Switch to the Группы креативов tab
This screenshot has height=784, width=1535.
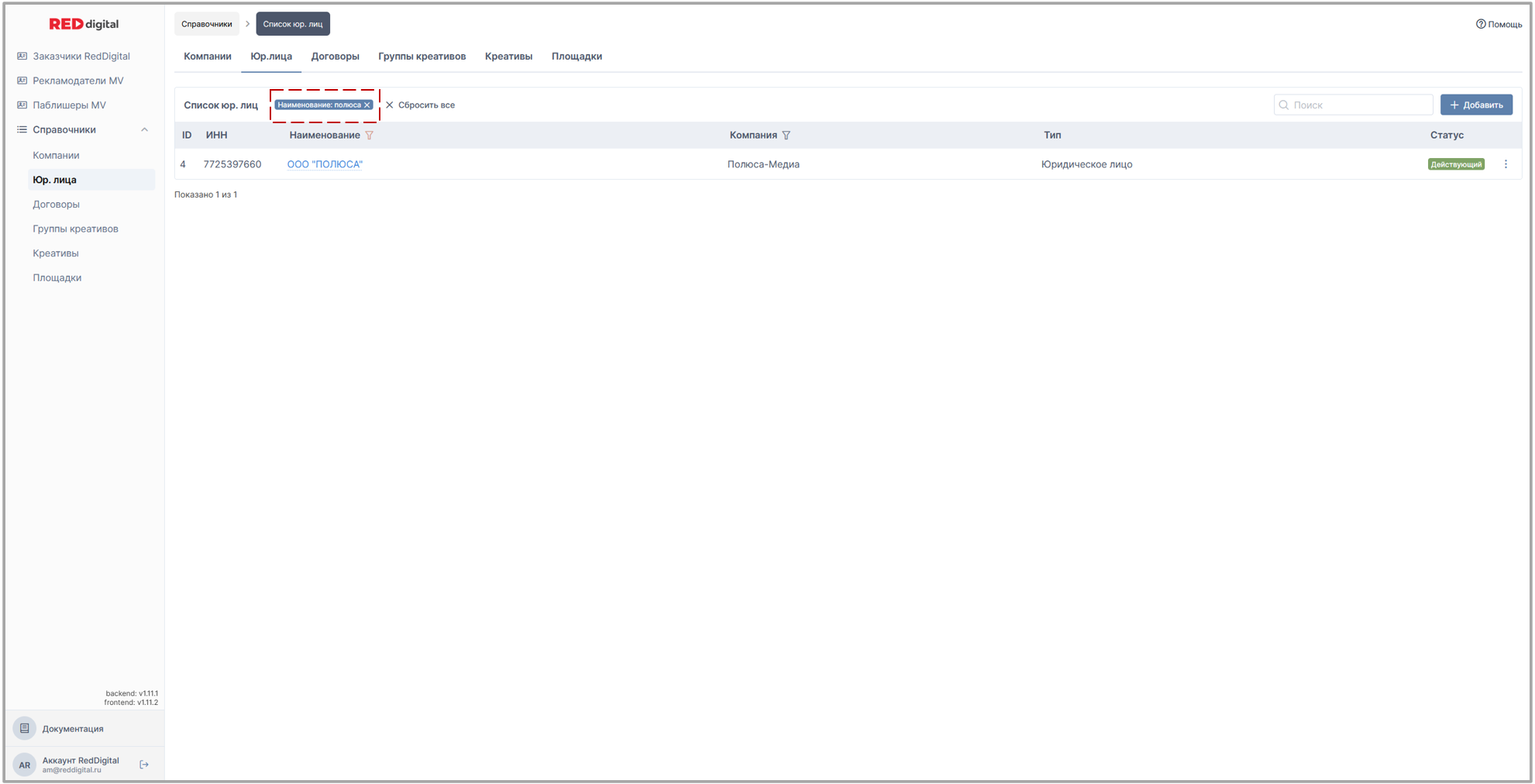422,57
